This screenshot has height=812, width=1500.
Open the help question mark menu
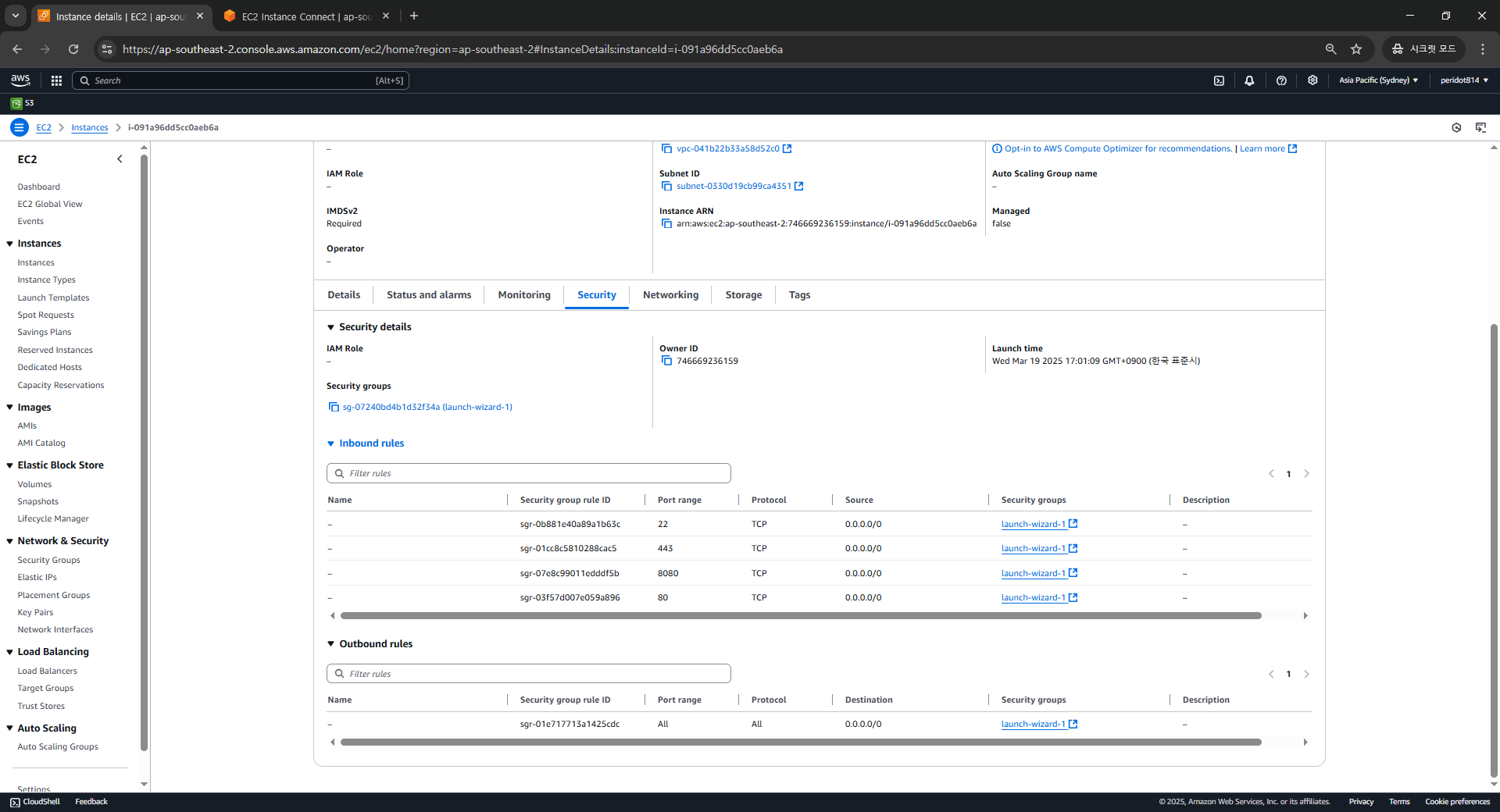pyautogui.click(x=1281, y=80)
